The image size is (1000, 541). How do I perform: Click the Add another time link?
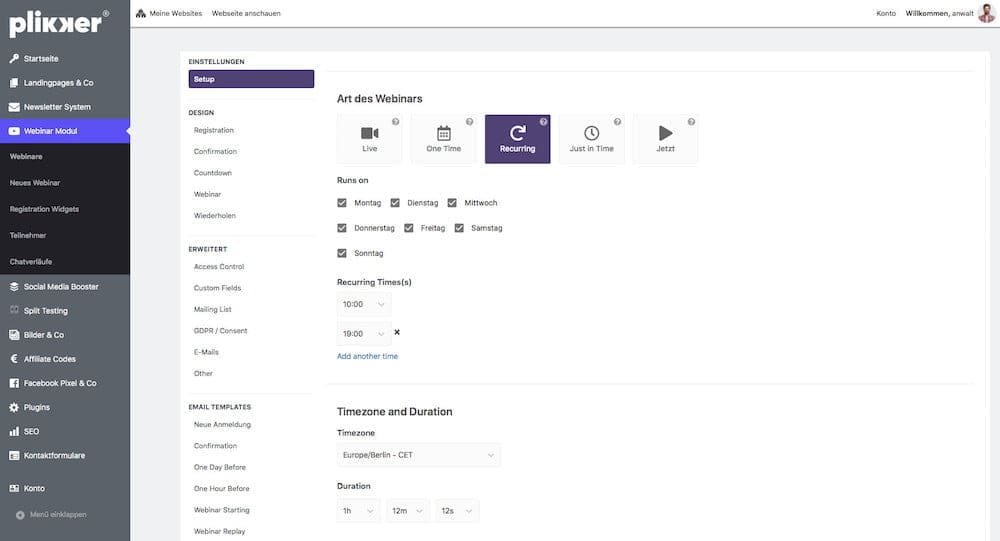click(x=367, y=356)
